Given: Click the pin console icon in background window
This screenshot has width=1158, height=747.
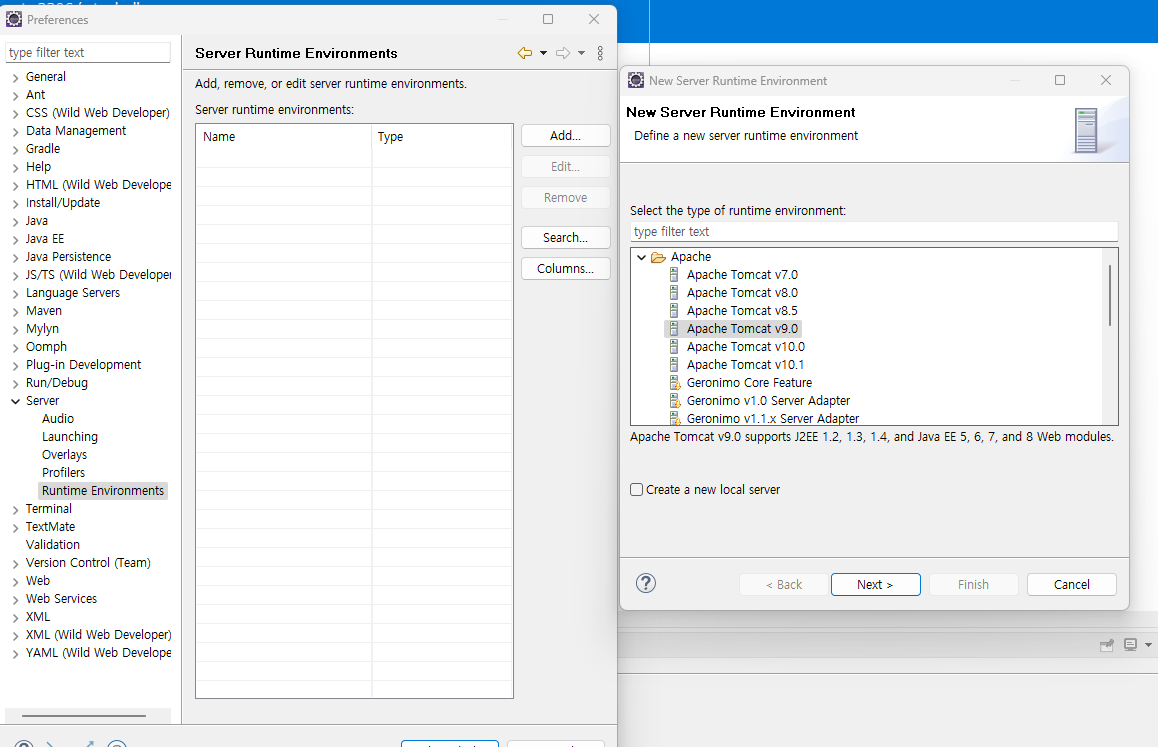Looking at the screenshot, I should tap(1106, 645).
